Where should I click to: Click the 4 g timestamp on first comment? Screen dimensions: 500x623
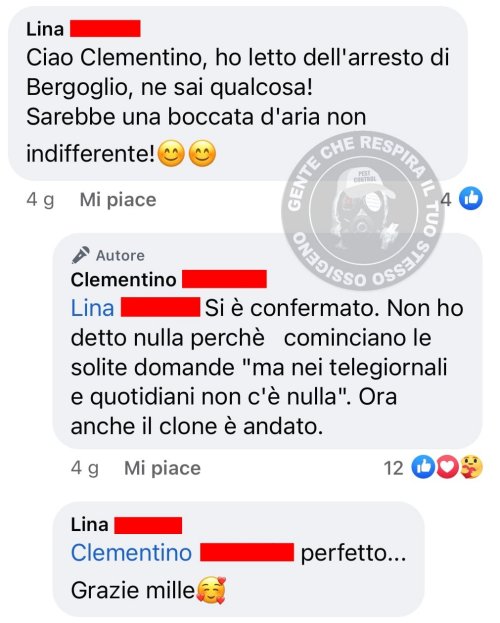coord(40,200)
